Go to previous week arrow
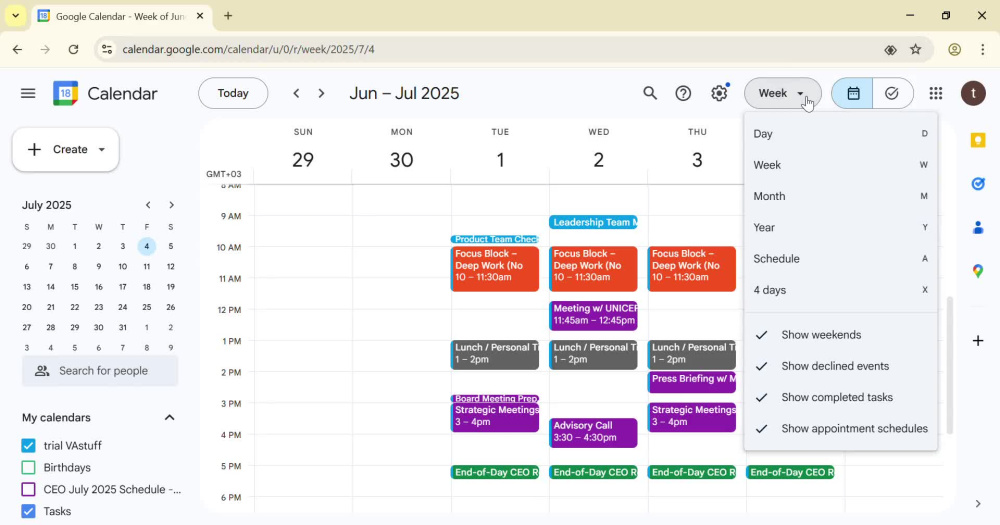 (296, 94)
